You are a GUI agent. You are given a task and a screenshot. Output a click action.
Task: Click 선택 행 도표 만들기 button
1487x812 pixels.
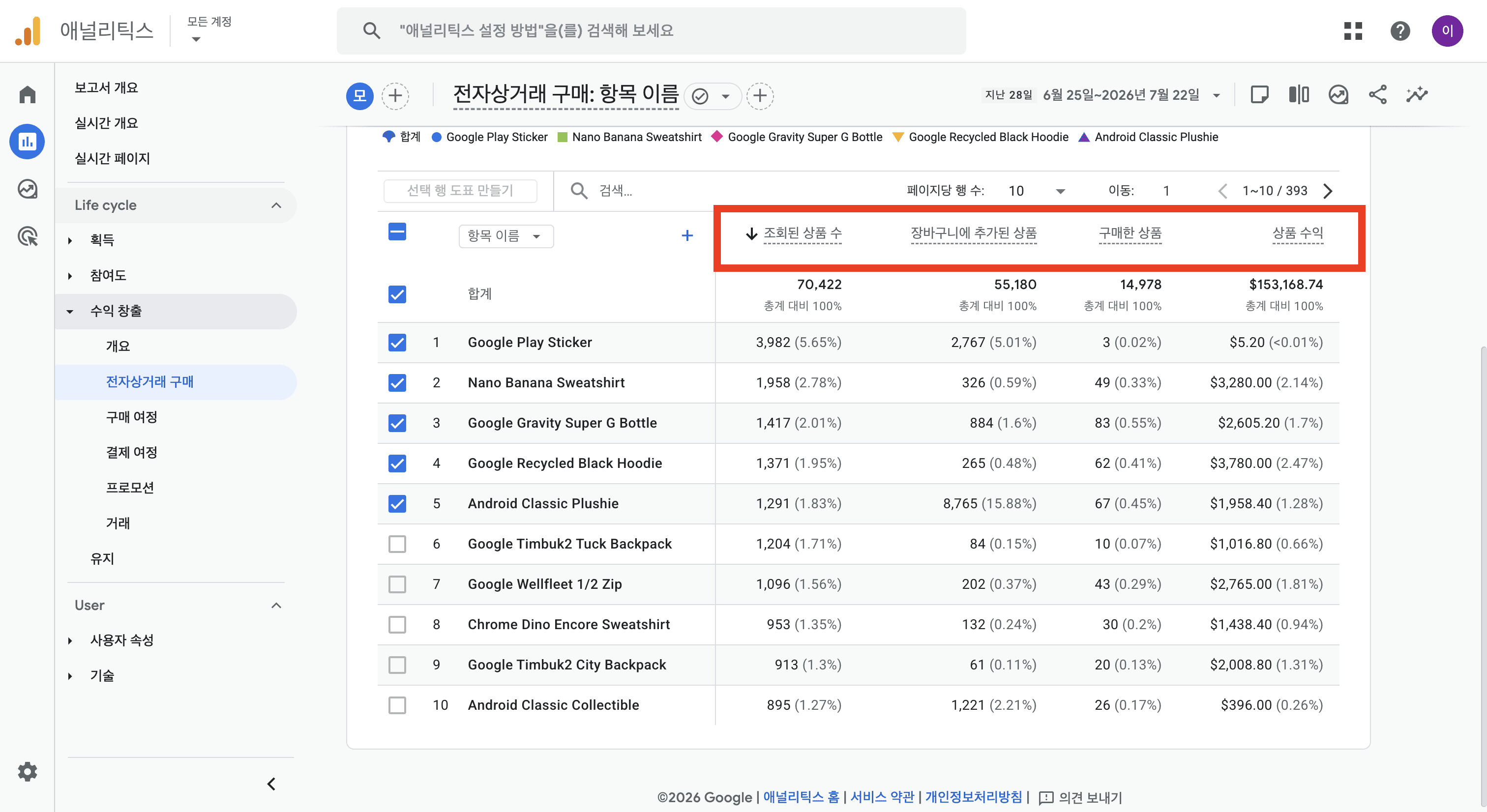point(460,190)
